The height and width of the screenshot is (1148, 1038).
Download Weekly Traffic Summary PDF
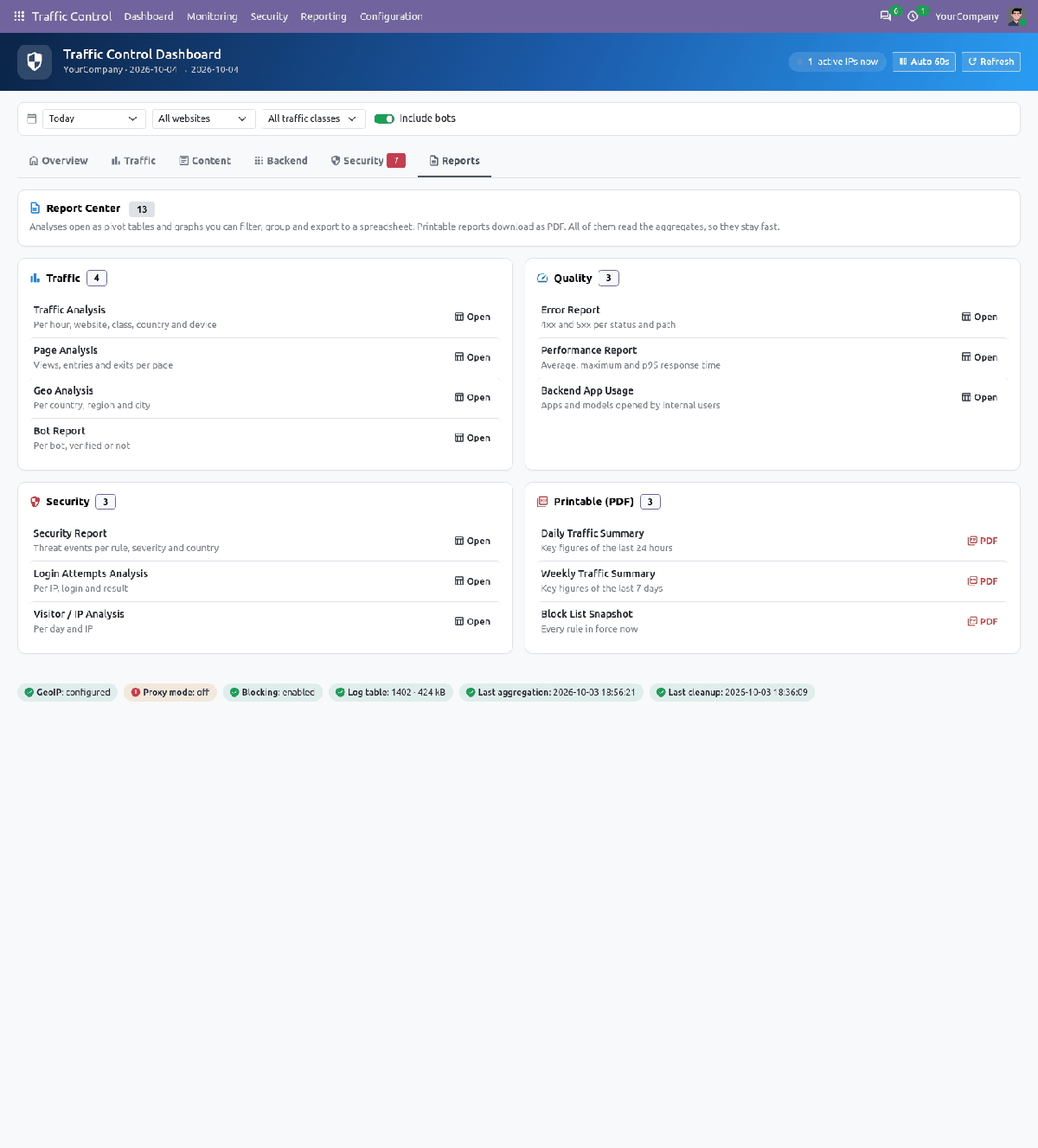click(x=983, y=581)
